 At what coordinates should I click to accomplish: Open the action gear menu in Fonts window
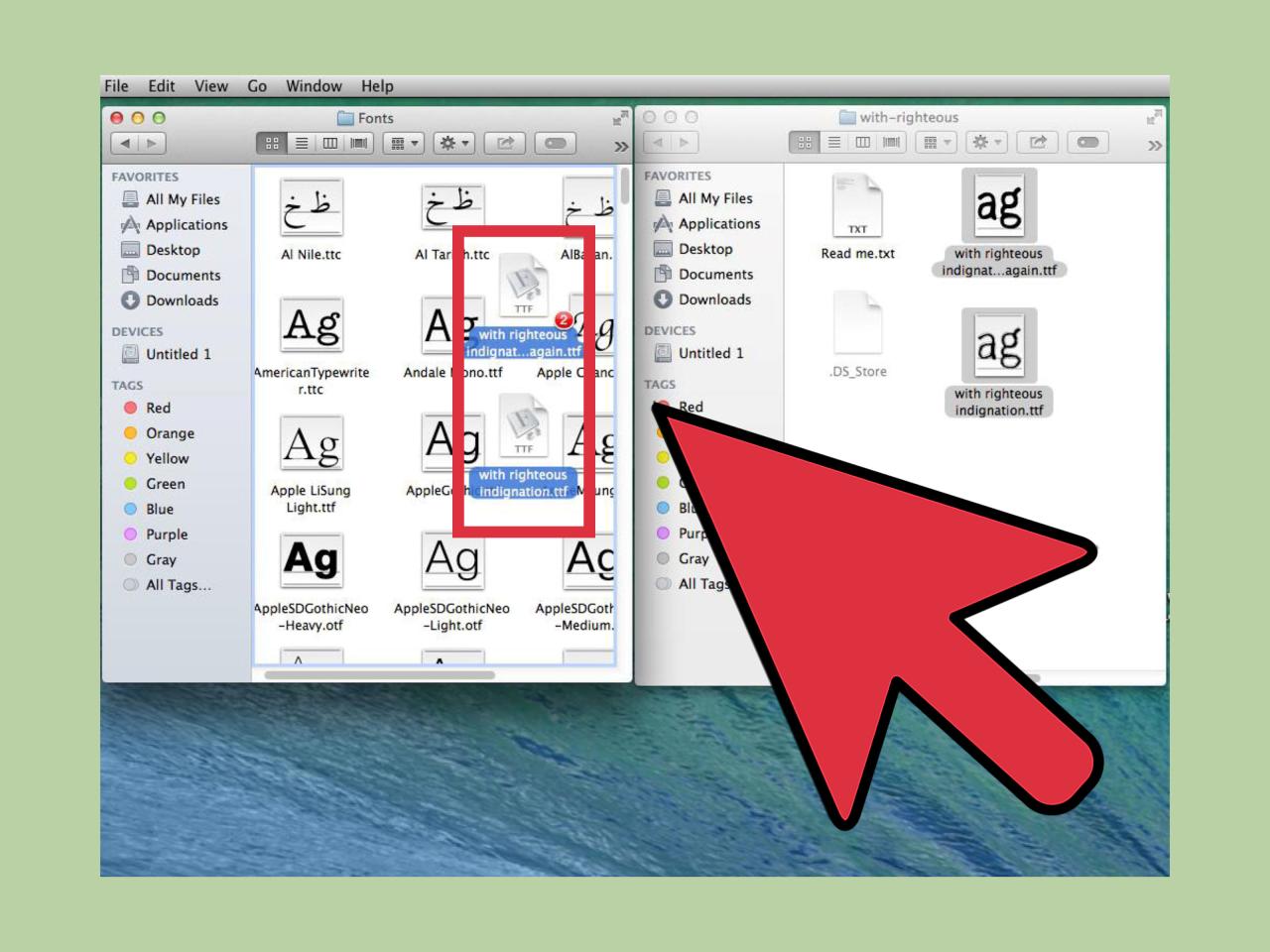pyautogui.click(x=454, y=142)
